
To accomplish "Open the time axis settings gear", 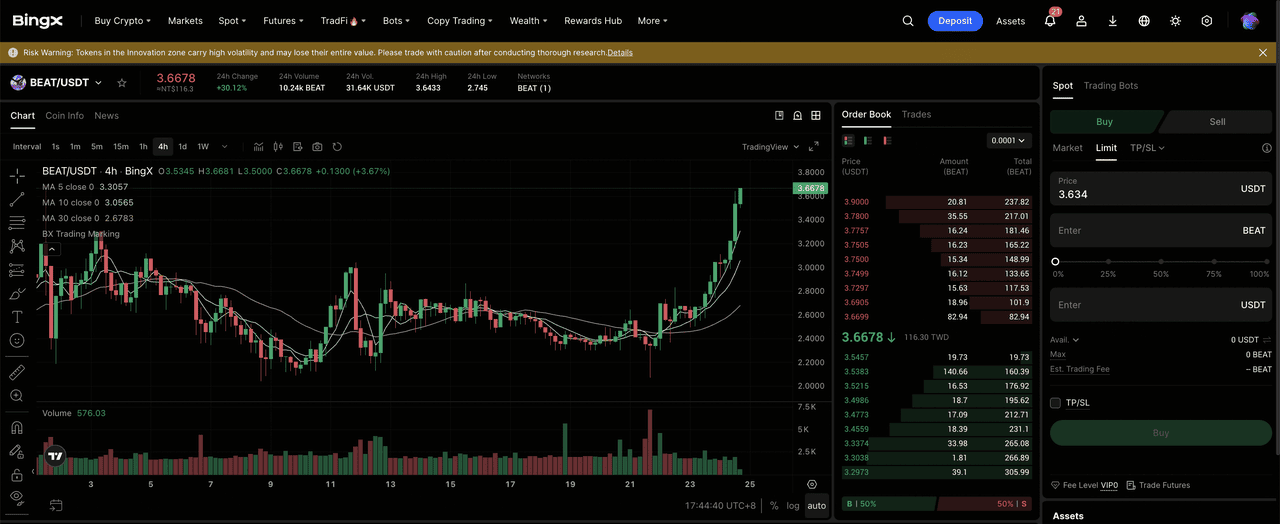I will click(811, 484).
